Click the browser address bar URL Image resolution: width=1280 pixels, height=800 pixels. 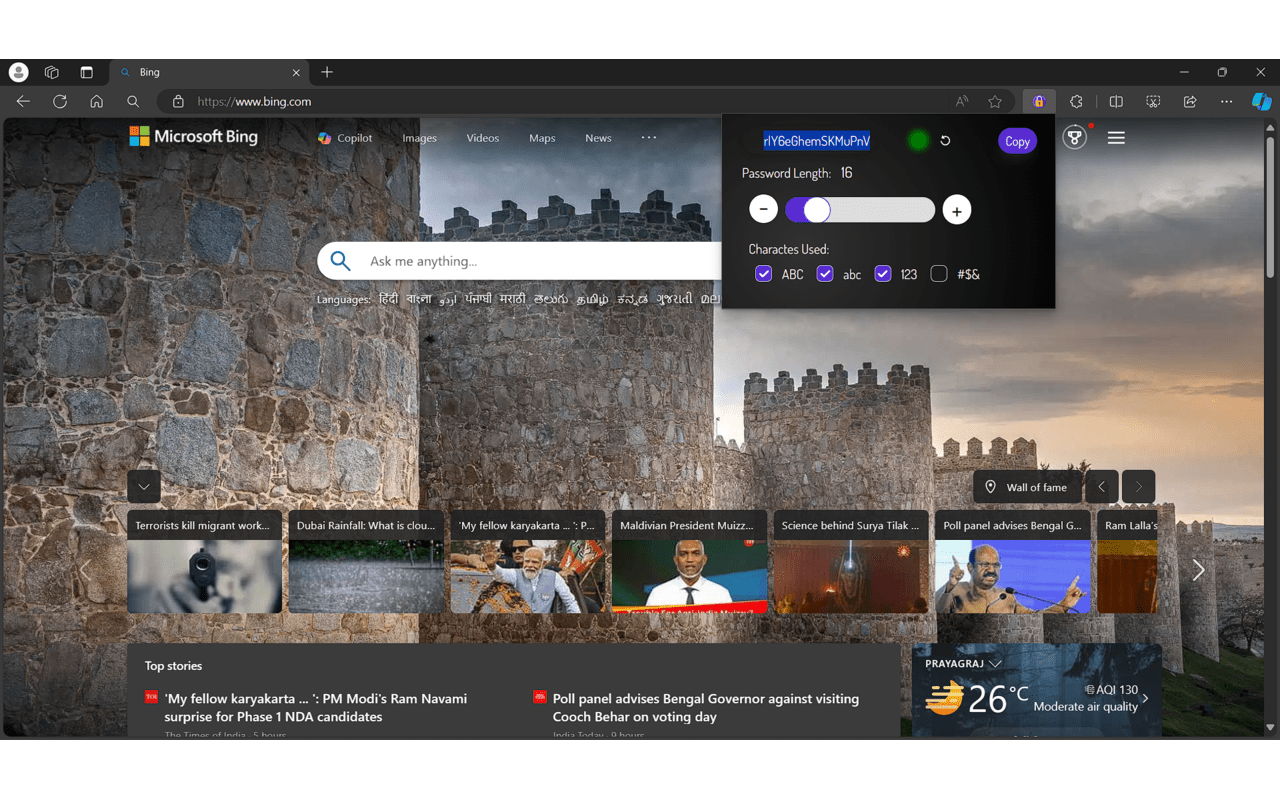click(x=254, y=101)
